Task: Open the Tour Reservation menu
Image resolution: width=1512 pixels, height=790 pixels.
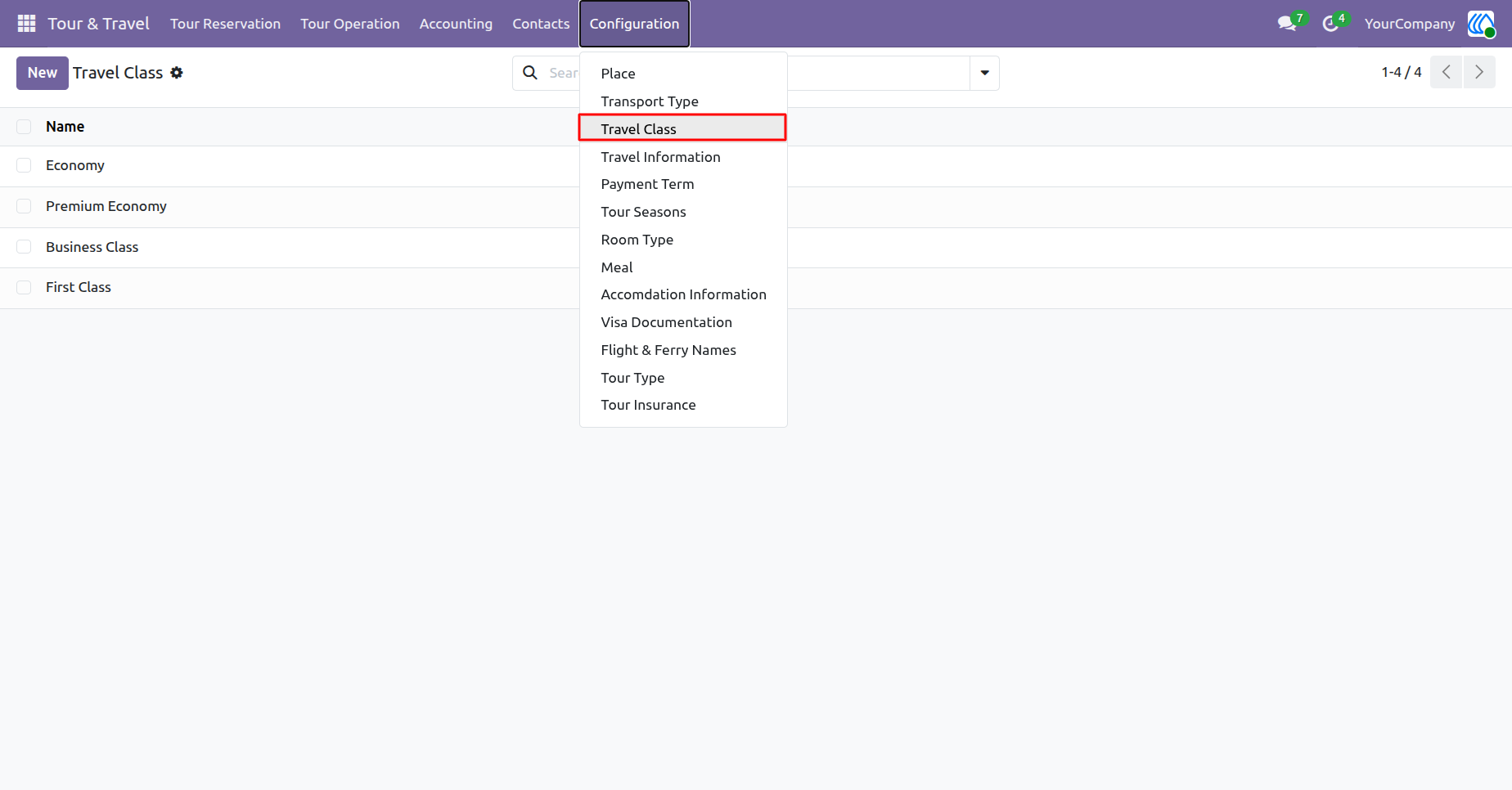Action: pos(225,24)
